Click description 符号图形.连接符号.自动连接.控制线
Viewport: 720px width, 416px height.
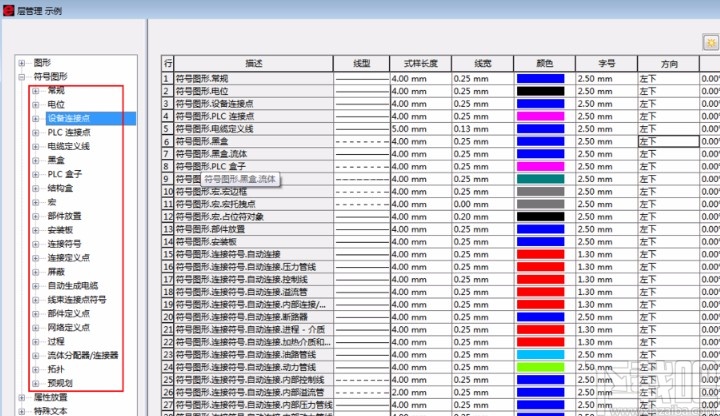coord(253,279)
